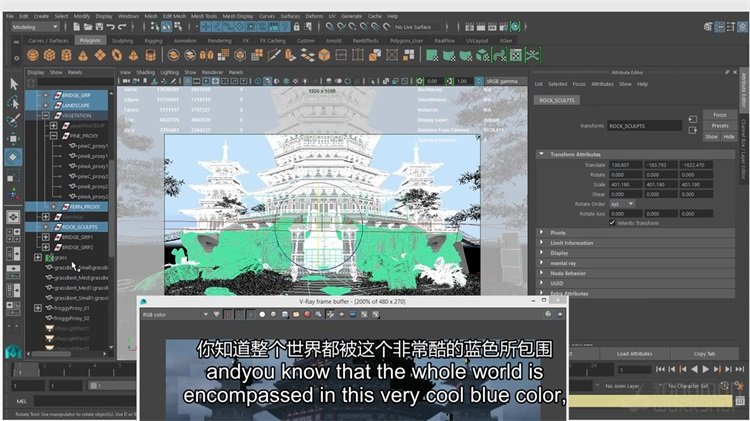The height and width of the screenshot is (421, 750).
Task: Activate the Select tool arrow
Action: 13,84
